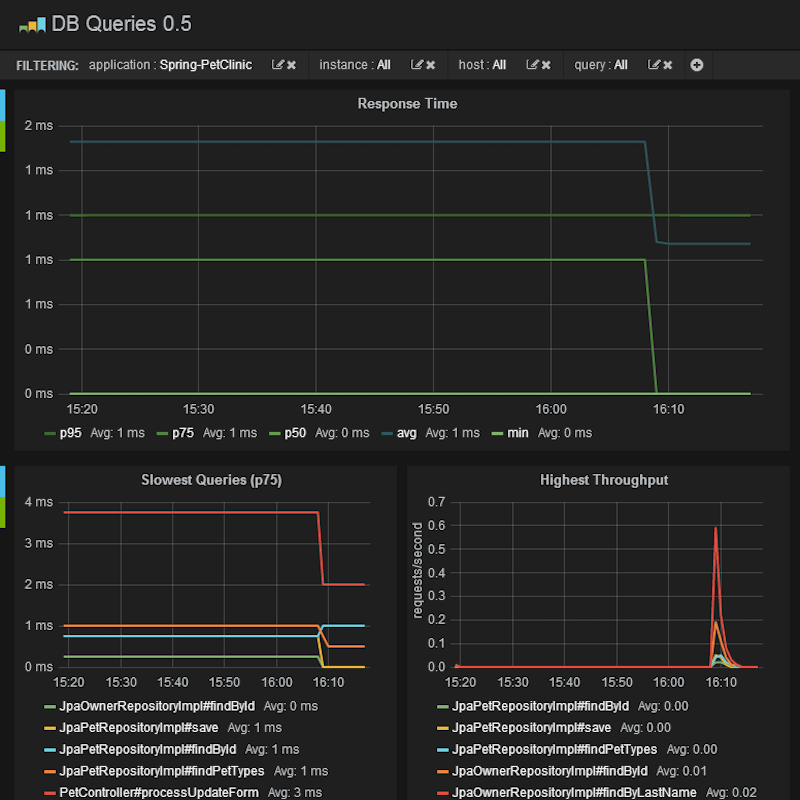Open Response Time panel title menu
800x800 pixels.
point(407,104)
